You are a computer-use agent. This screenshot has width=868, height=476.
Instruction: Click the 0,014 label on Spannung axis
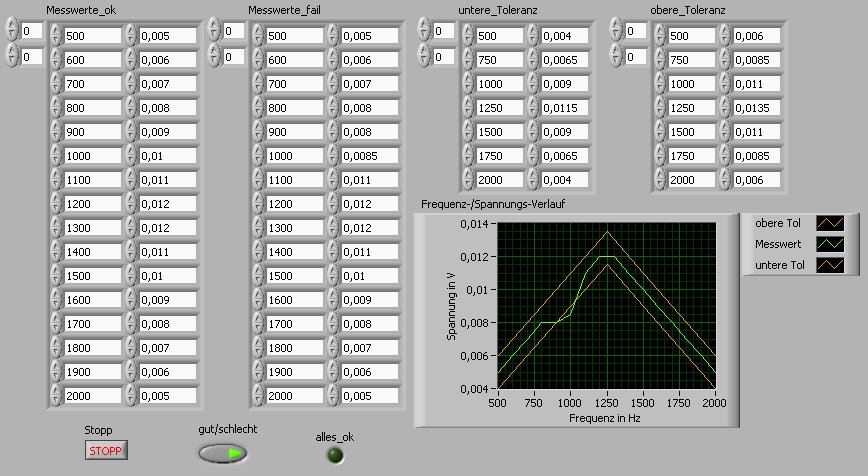[x=476, y=225]
